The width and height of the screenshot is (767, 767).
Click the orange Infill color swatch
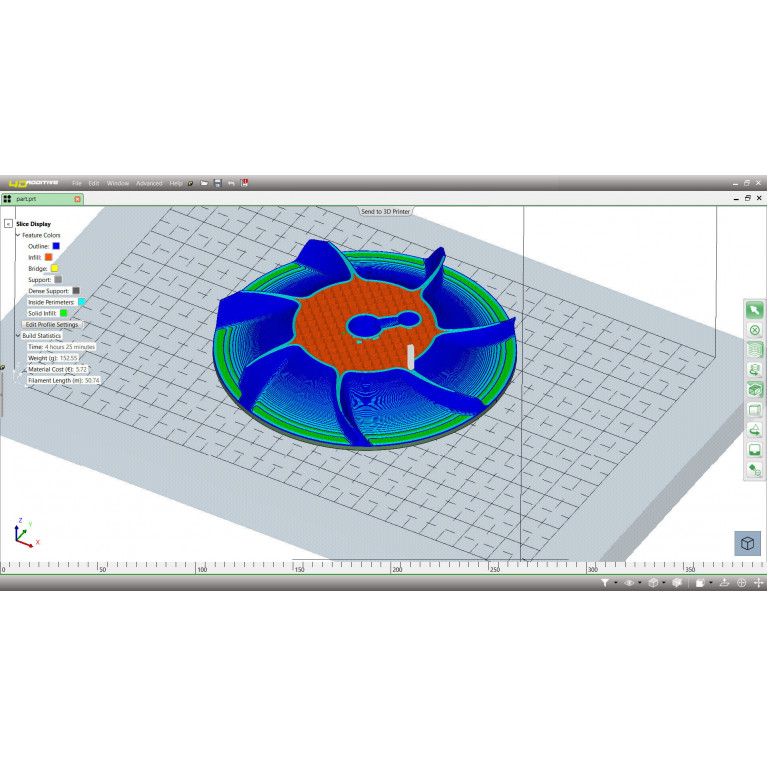(x=48, y=257)
